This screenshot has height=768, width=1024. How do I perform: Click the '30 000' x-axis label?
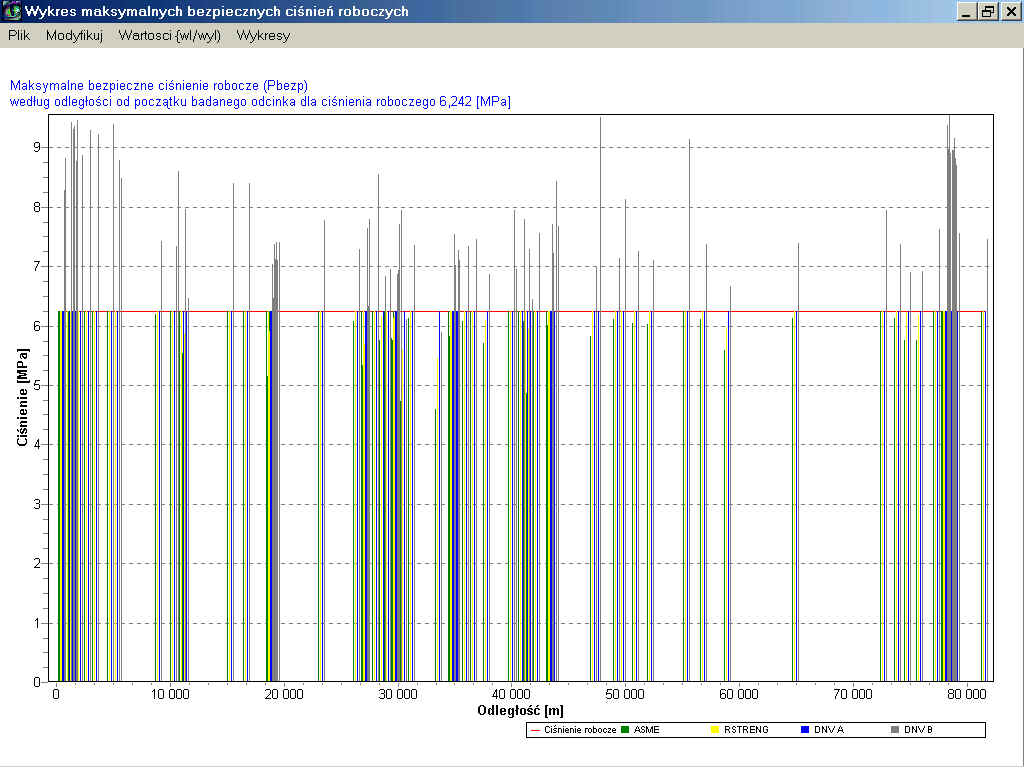[x=398, y=694]
